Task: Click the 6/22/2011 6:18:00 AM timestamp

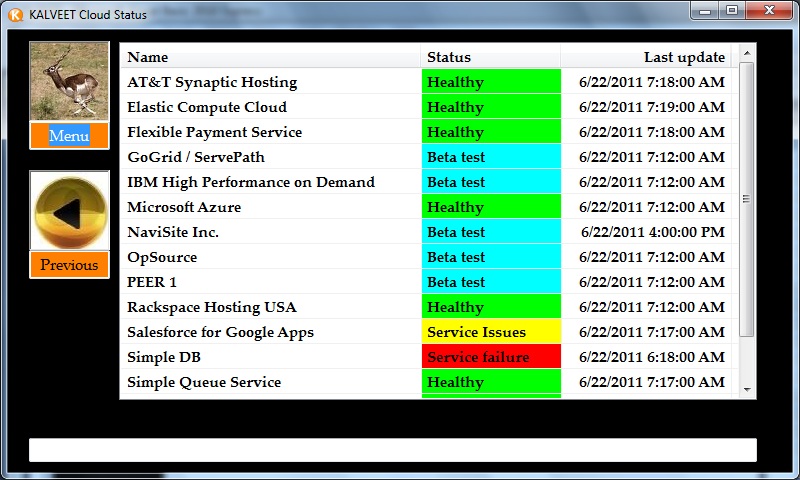Action: coord(652,357)
